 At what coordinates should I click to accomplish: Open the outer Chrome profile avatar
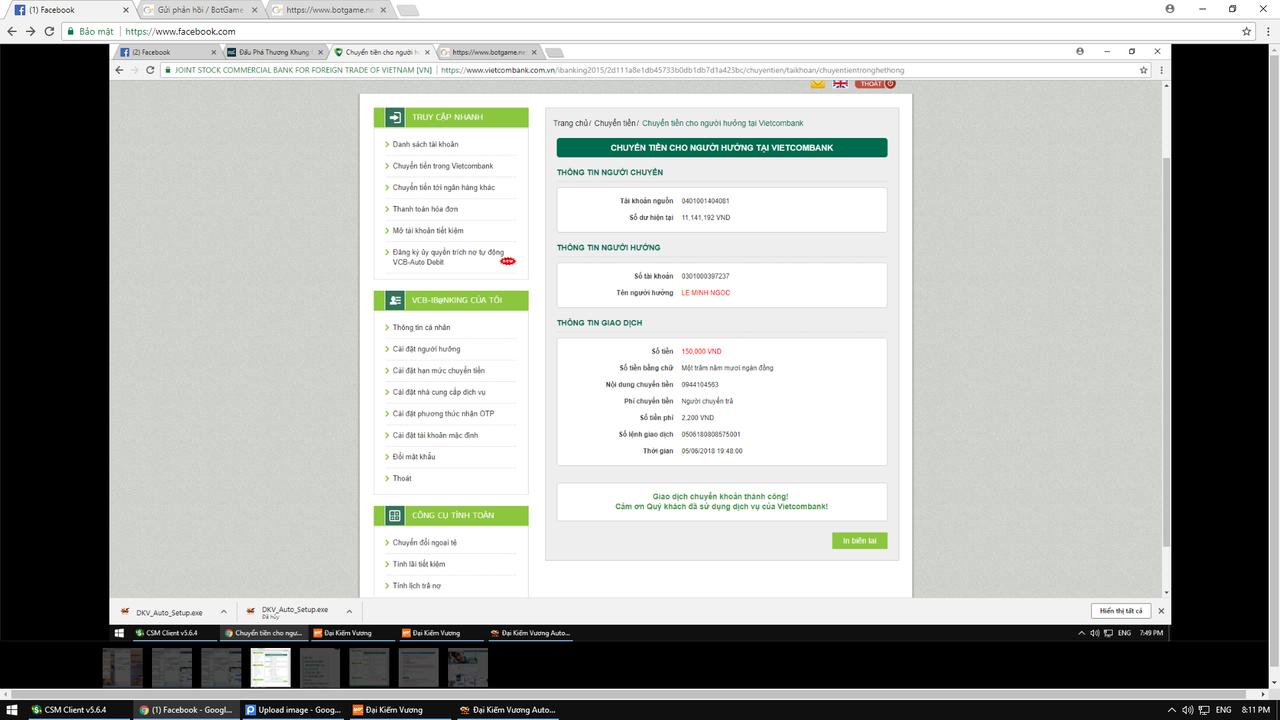tap(1170, 8)
